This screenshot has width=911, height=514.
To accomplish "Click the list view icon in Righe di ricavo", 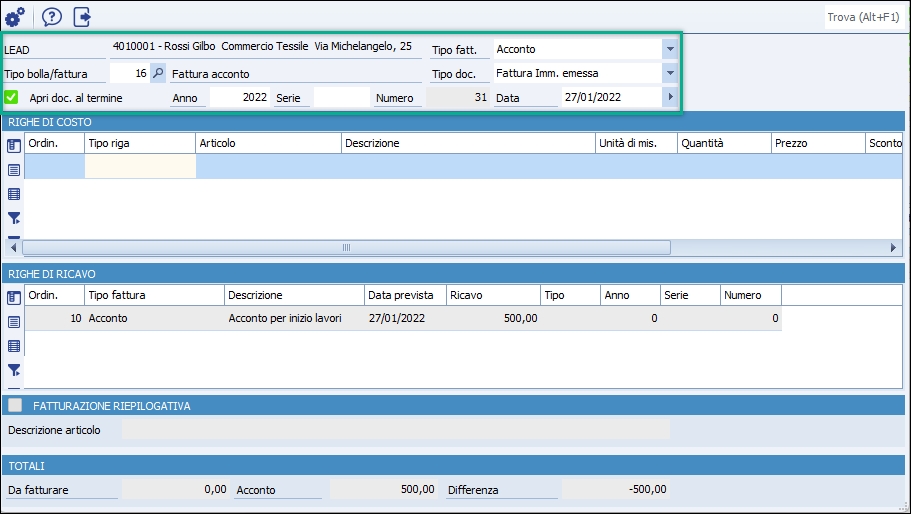I will 14,322.
